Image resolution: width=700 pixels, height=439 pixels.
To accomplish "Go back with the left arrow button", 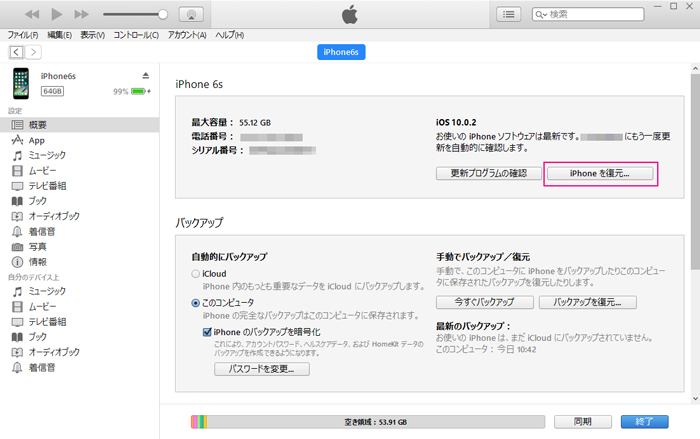I will (x=16, y=52).
